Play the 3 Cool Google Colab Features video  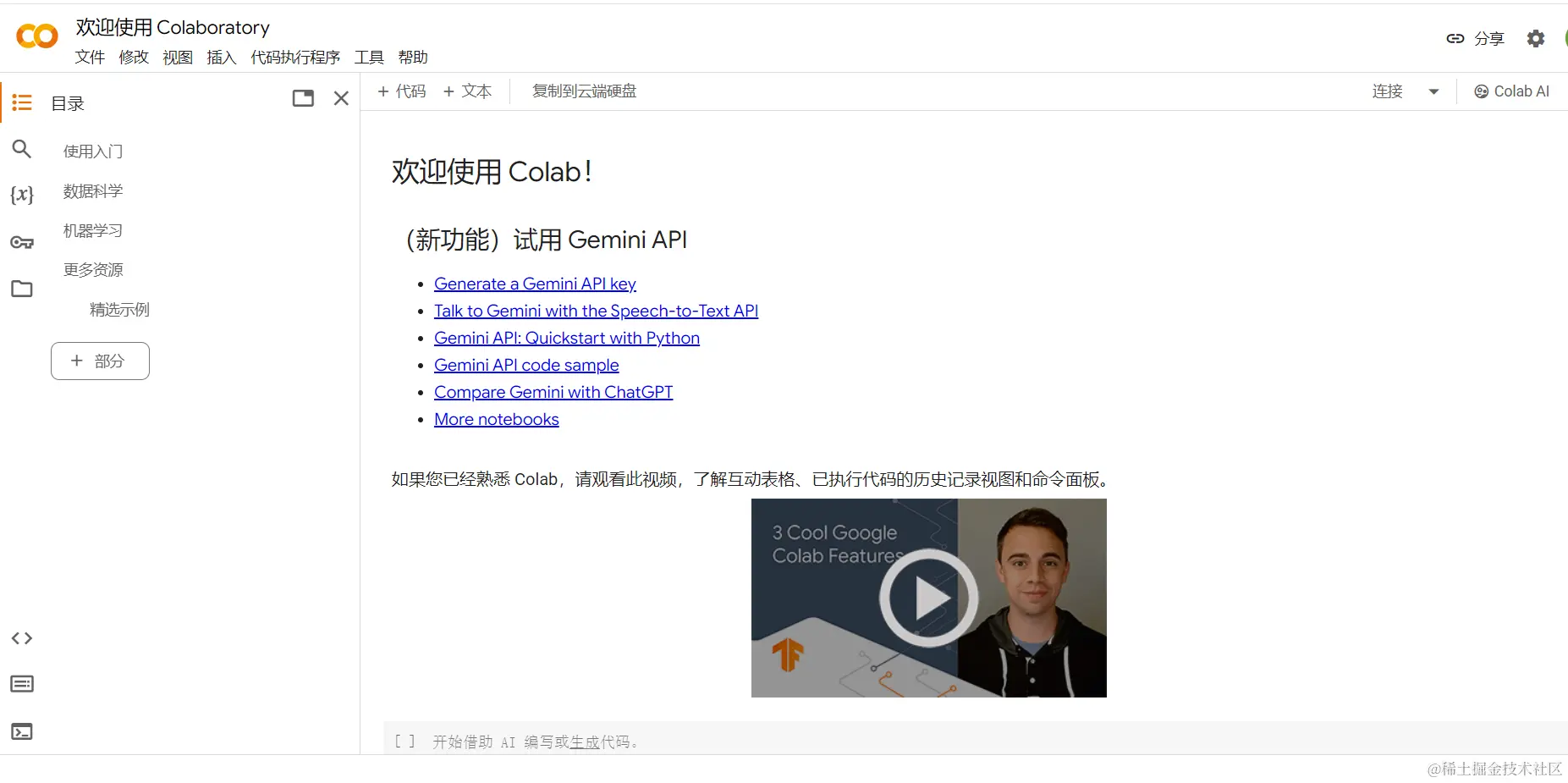[x=928, y=598]
